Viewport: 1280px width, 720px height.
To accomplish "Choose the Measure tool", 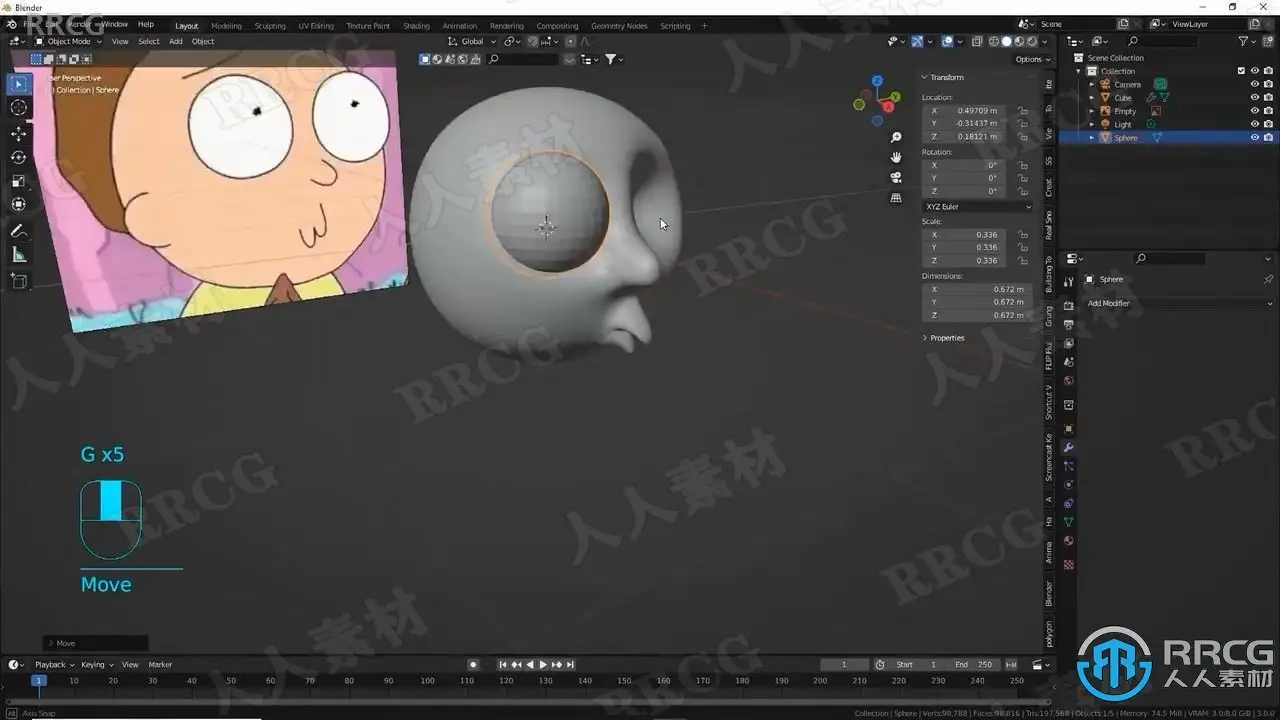I will (19, 255).
